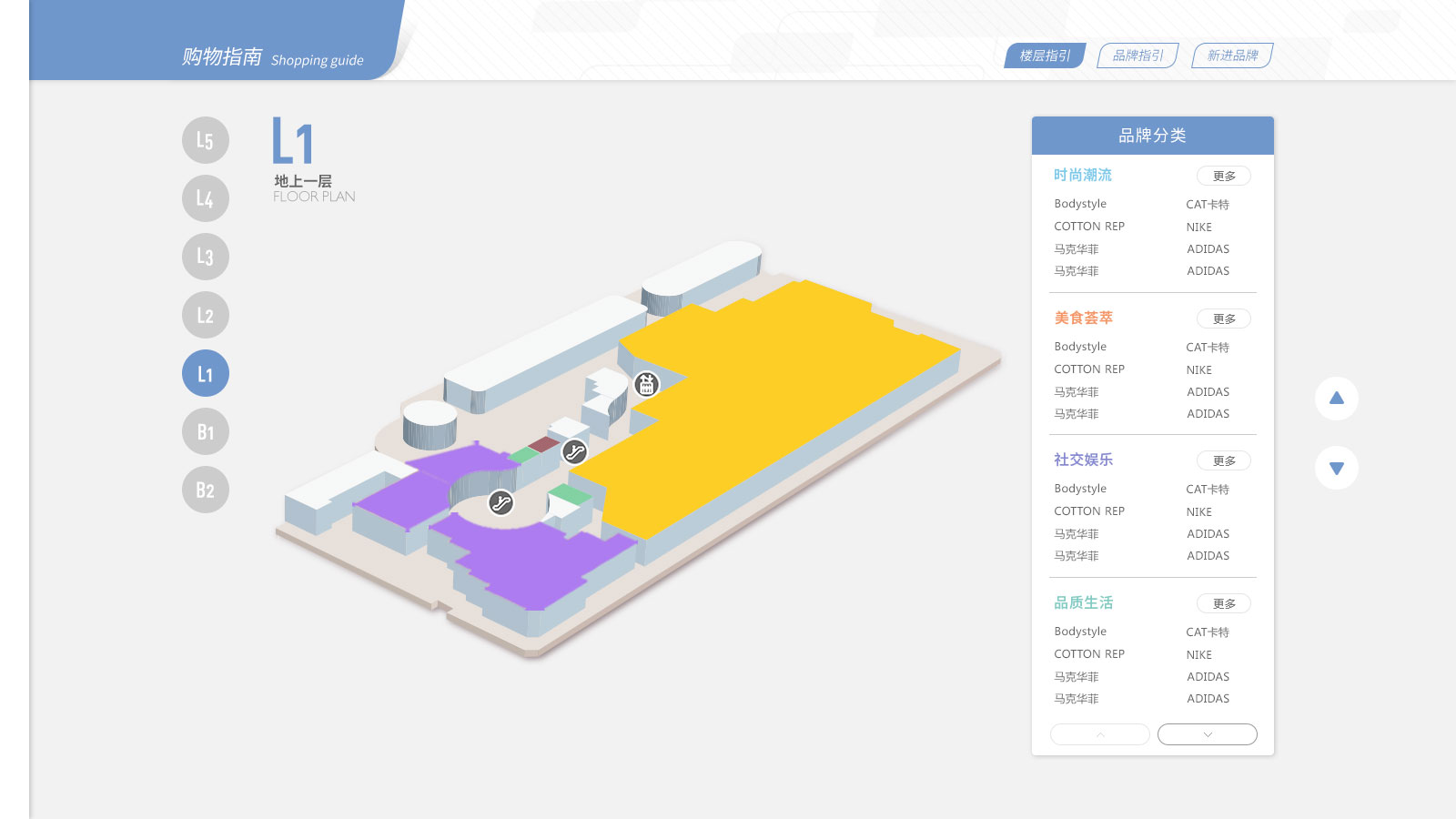Click the 品牌分类 panel header
Viewport: 1456px width, 819px height.
point(1153,136)
